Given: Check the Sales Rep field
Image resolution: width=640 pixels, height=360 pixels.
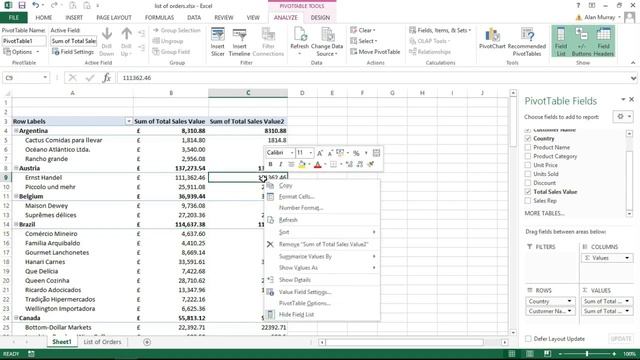Looking at the screenshot, I should tap(528, 201).
